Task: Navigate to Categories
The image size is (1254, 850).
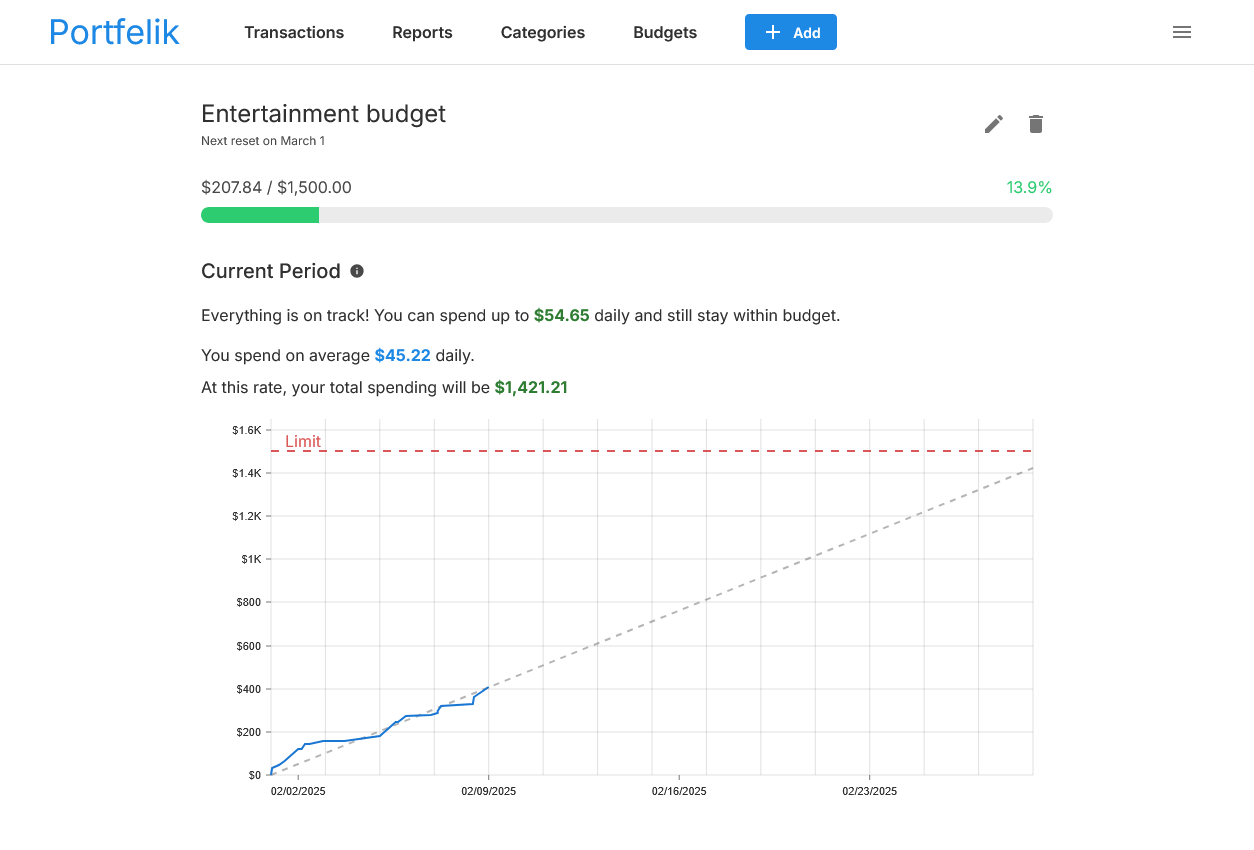Action: (542, 32)
